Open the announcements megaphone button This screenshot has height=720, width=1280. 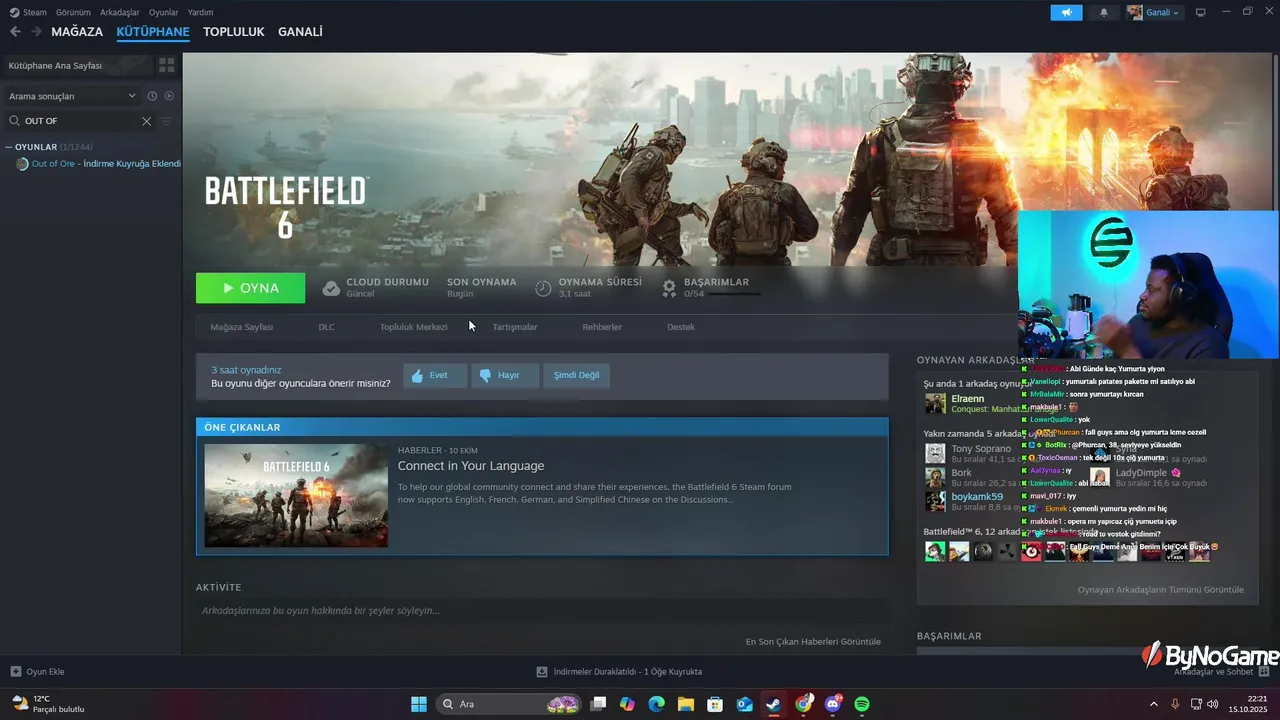1066,13
